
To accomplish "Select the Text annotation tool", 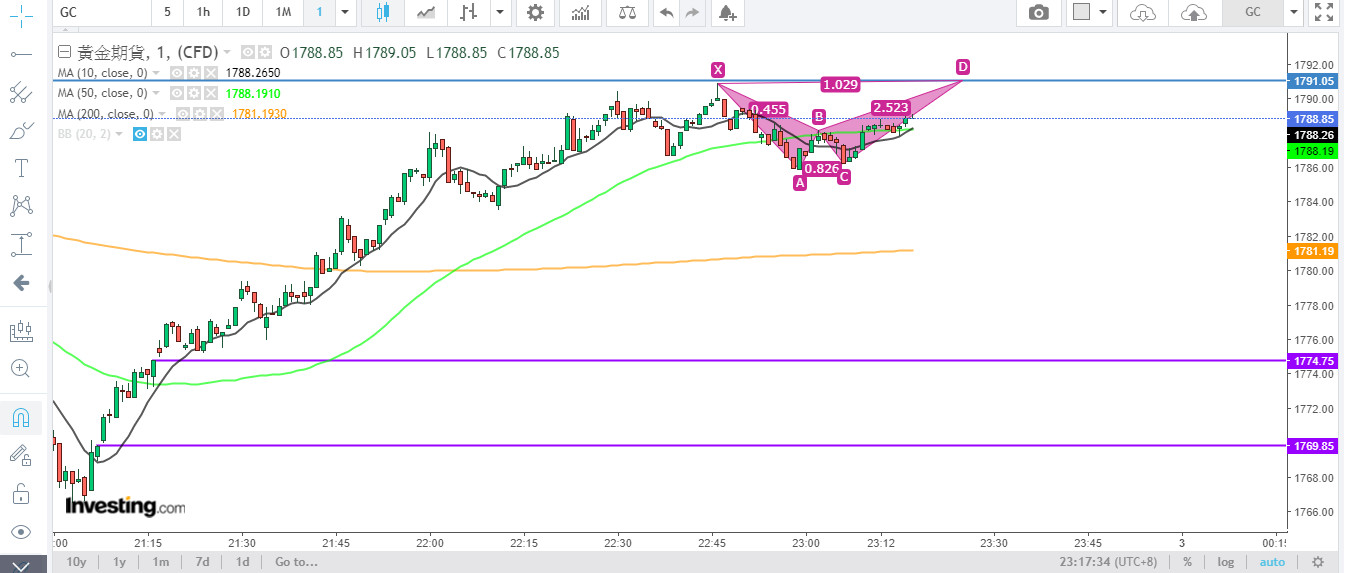I will pyautogui.click(x=20, y=168).
